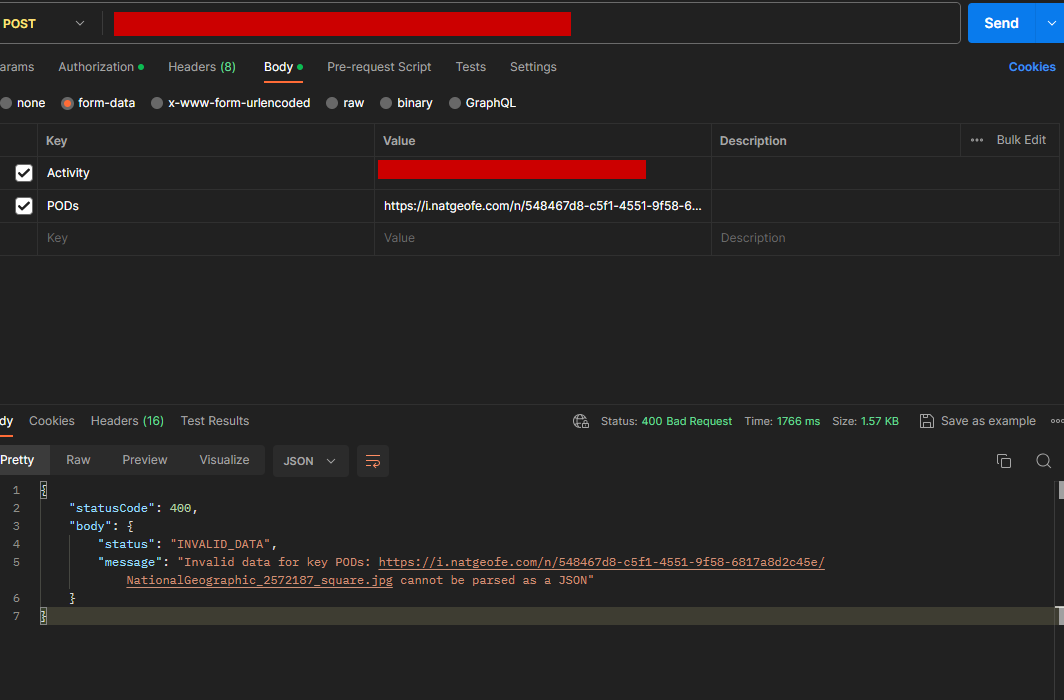Viewport: 1064px width, 700px height.
Task: Copy the response body with copy icon
Action: (1004, 461)
